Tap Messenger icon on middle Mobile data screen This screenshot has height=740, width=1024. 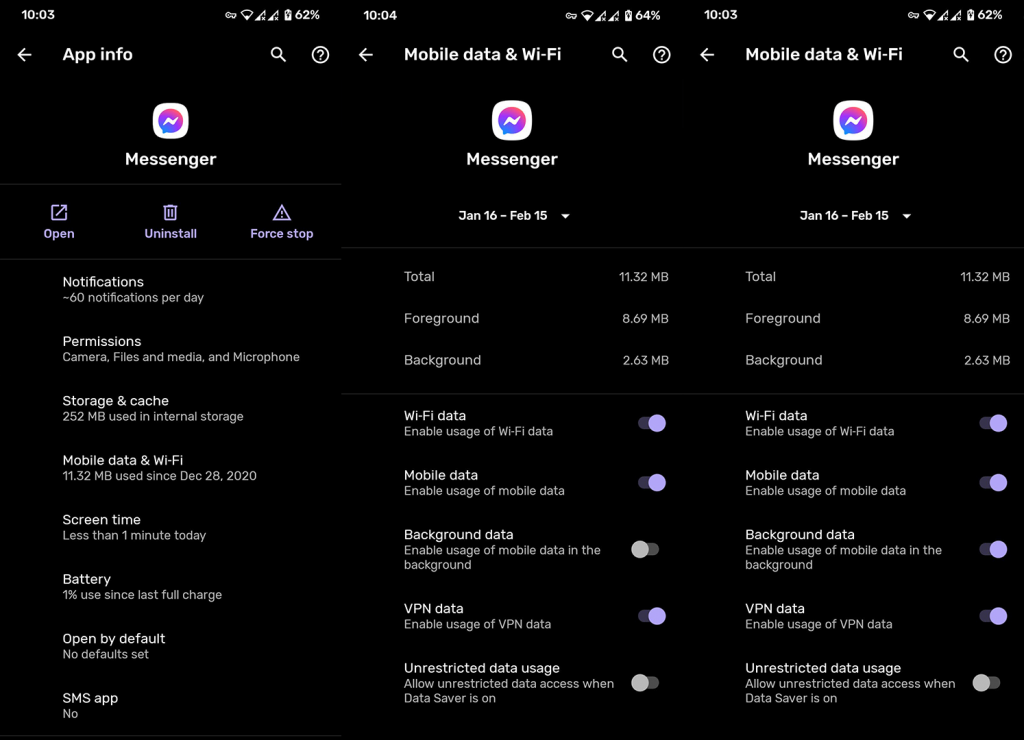pos(512,120)
